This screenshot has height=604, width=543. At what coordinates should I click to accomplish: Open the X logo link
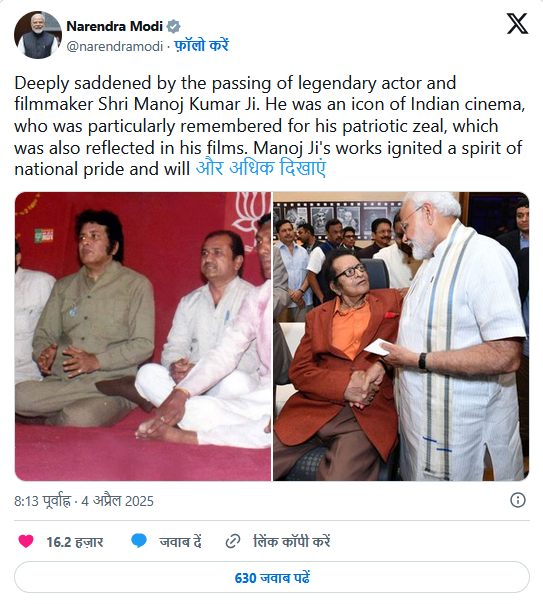pyautogui.click(x=517, y=24)
